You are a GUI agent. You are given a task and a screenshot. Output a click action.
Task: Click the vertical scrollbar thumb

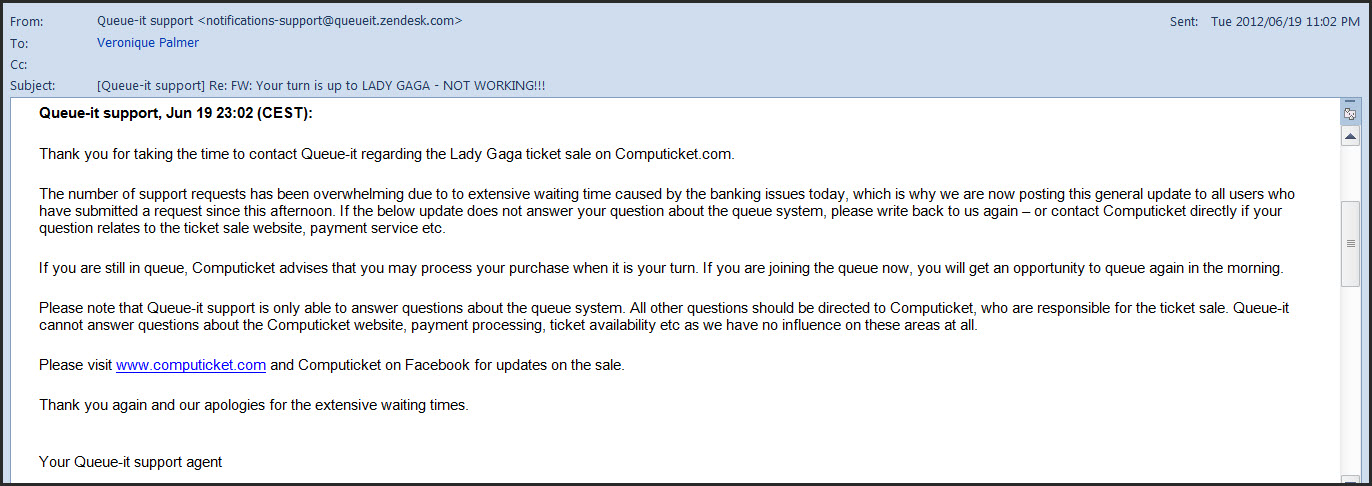point(1350,243)
